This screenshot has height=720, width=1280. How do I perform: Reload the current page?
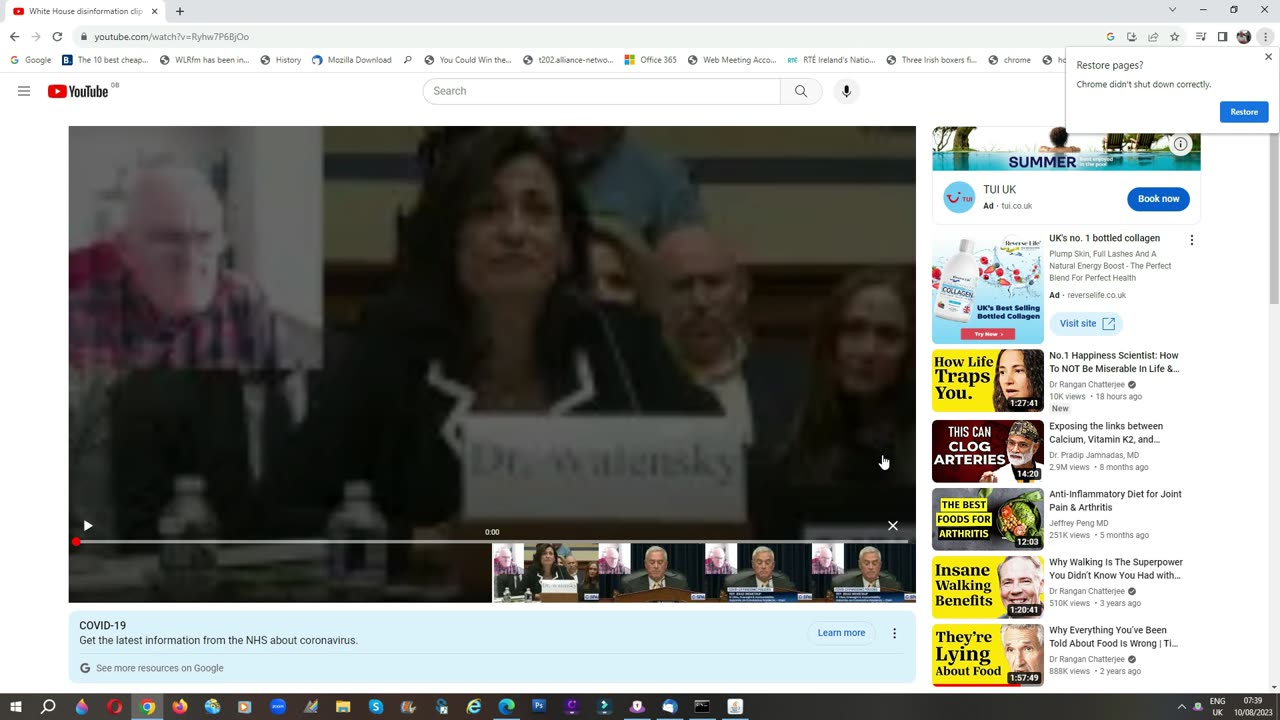[57, 37]
